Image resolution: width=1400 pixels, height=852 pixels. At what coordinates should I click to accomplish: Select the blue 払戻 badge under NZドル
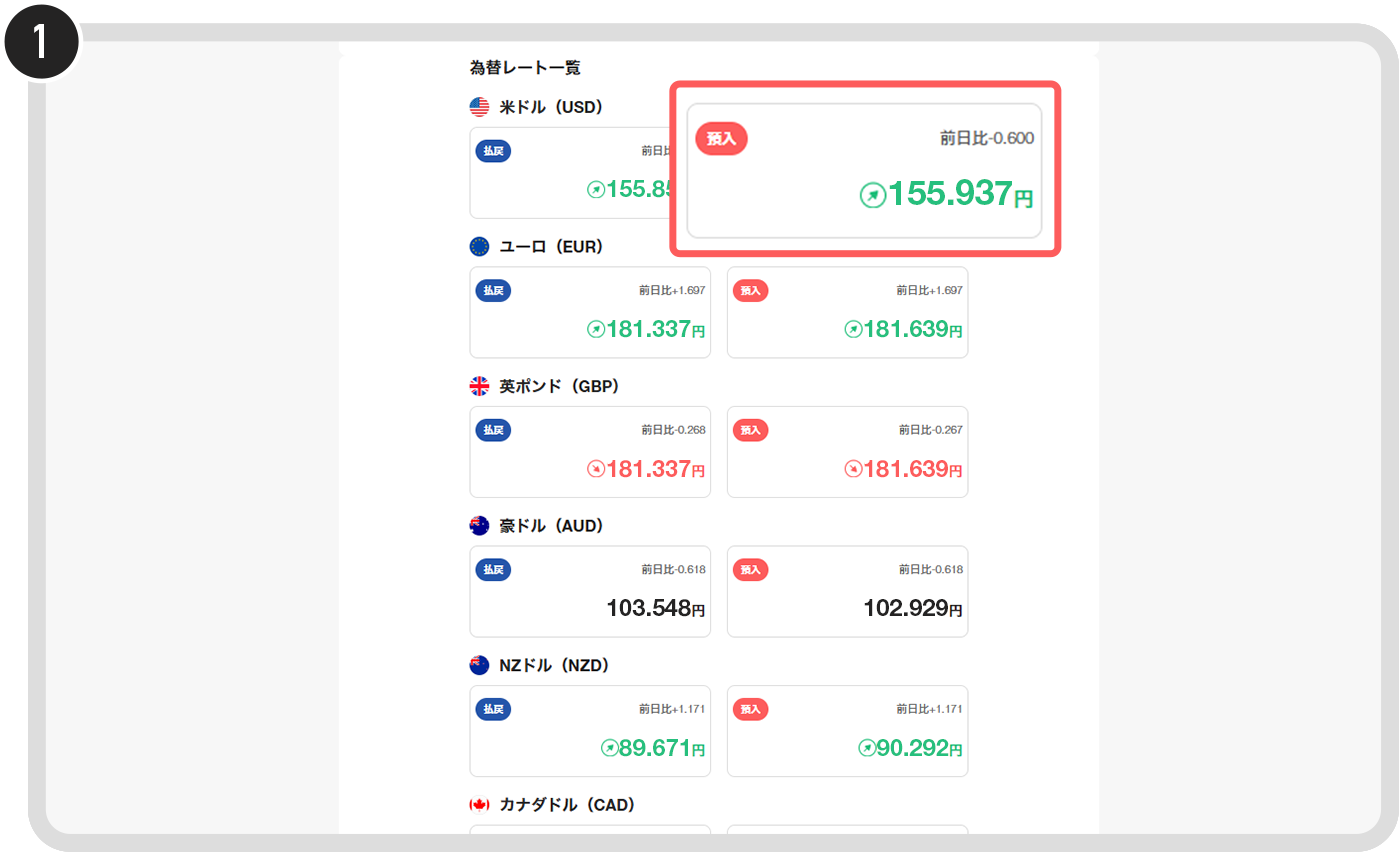point(493,710)
